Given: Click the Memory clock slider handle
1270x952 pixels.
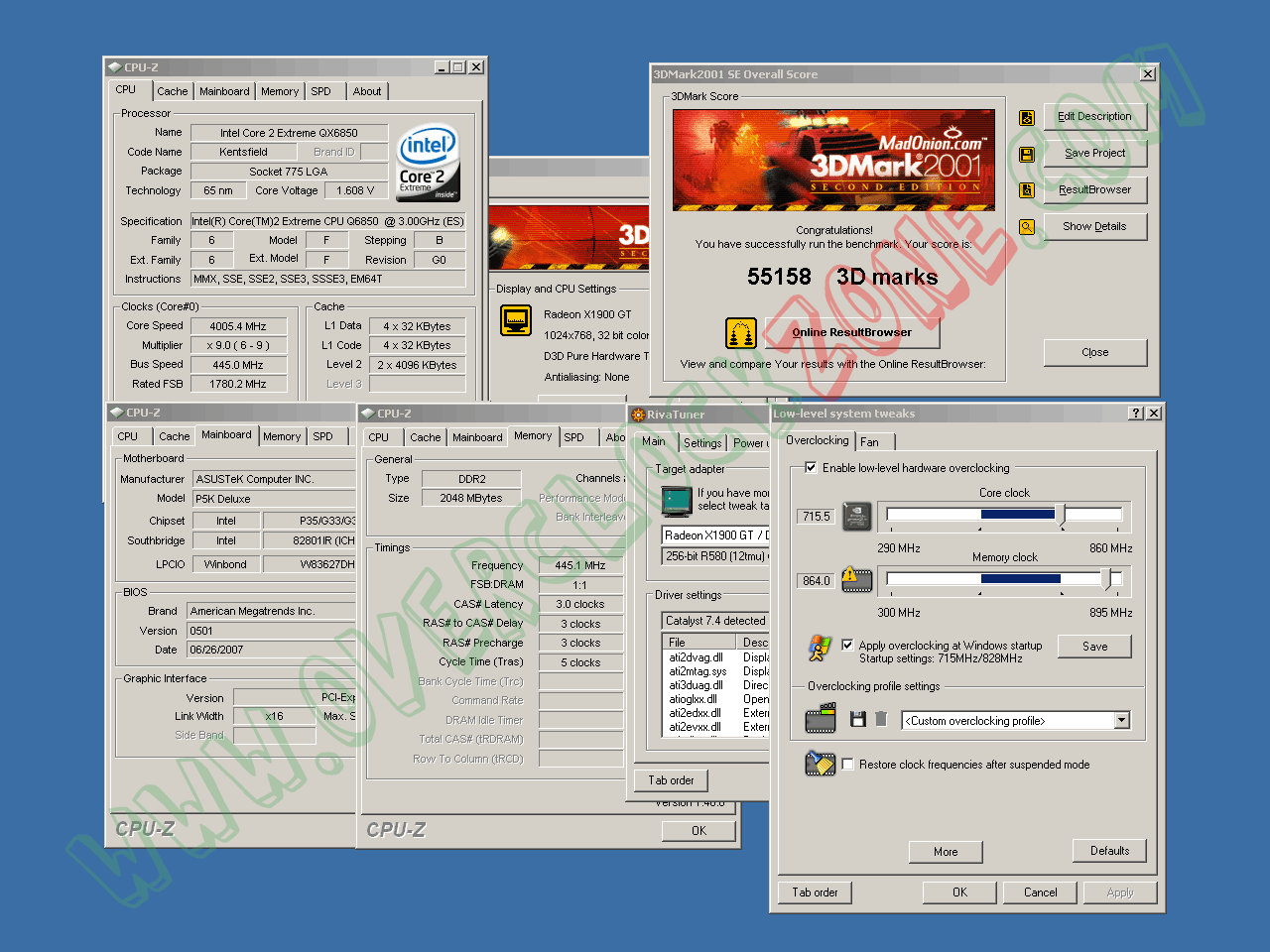Looking at the screenshot, I should coord(1107,579).
